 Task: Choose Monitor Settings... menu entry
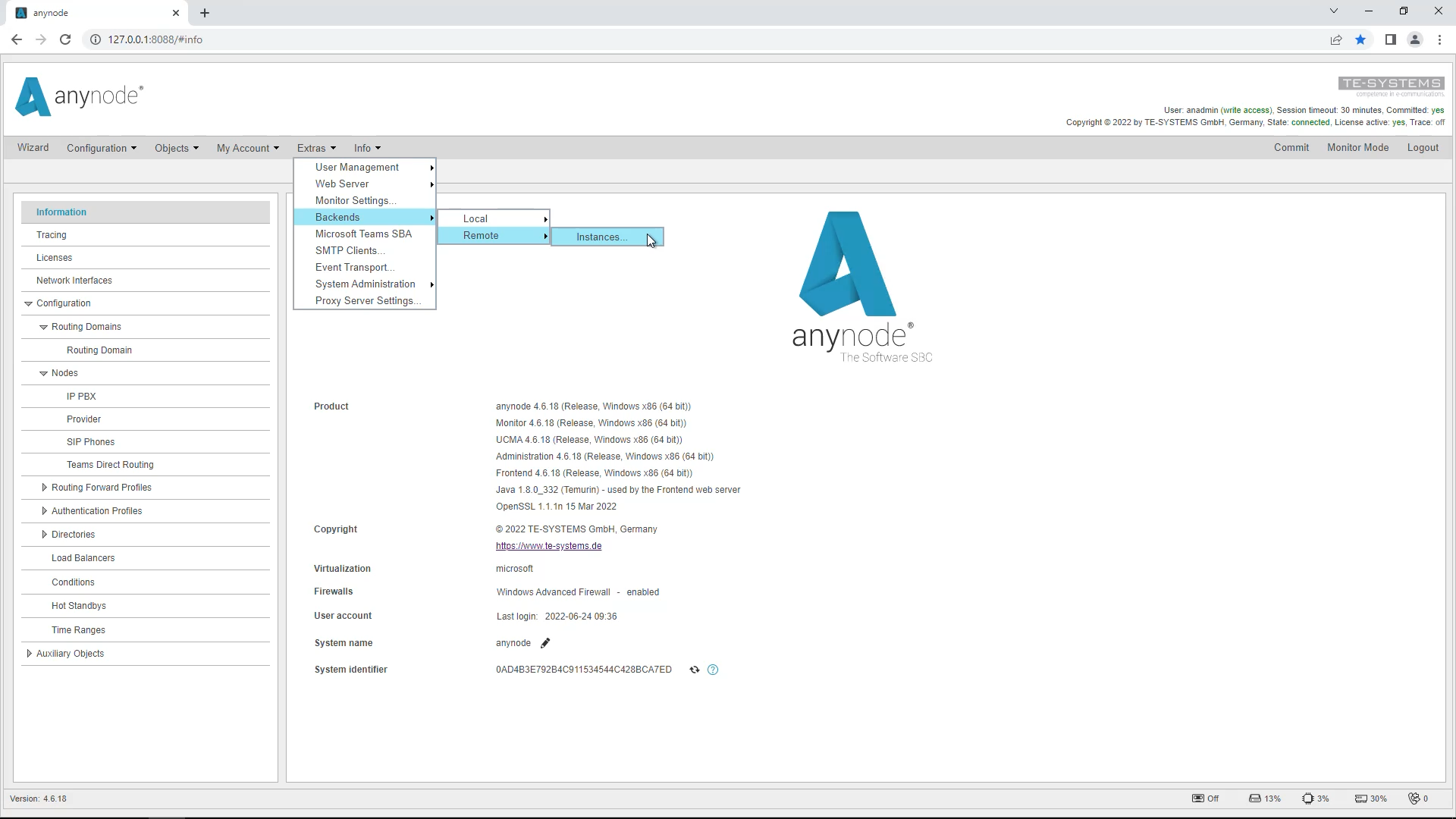(365, 201)
